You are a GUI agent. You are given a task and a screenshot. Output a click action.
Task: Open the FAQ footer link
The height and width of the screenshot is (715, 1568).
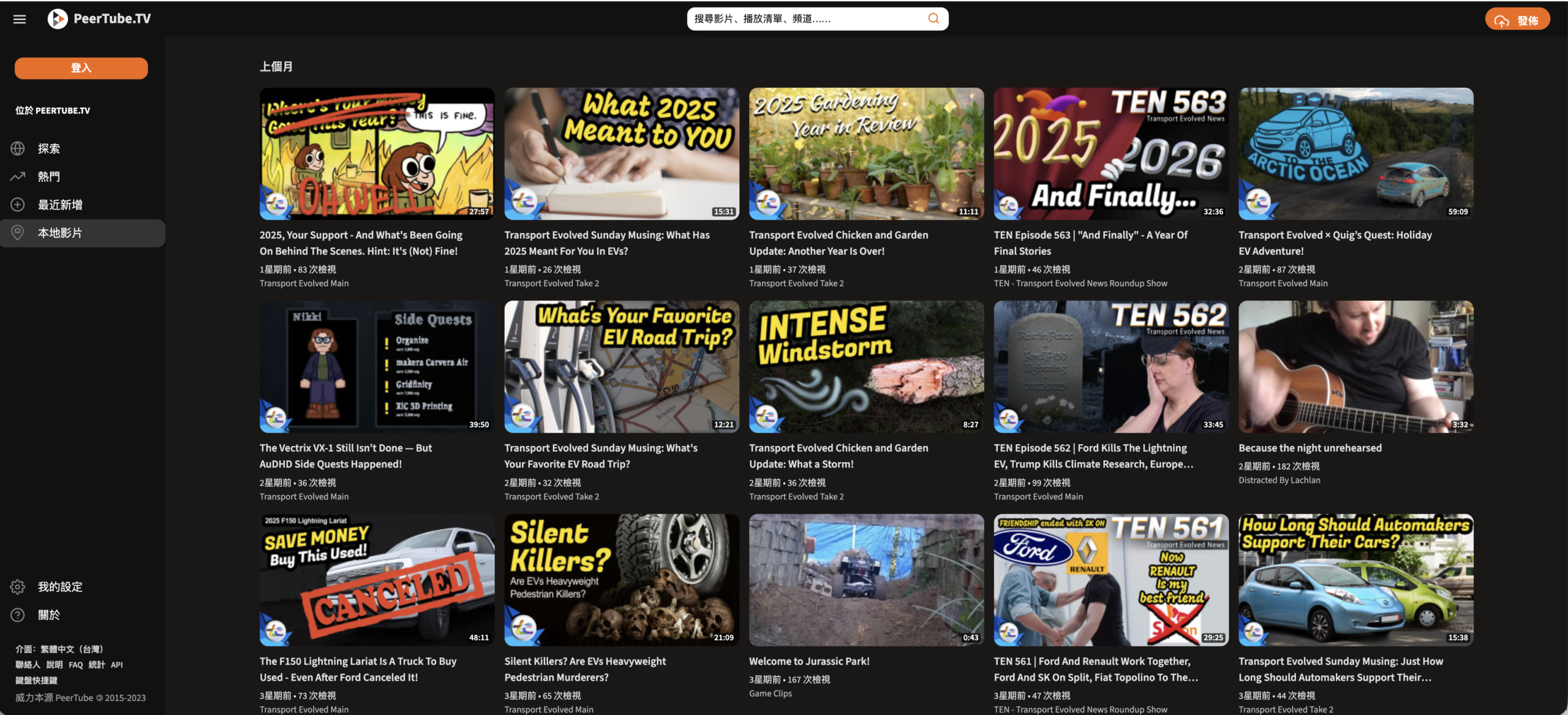75,665
